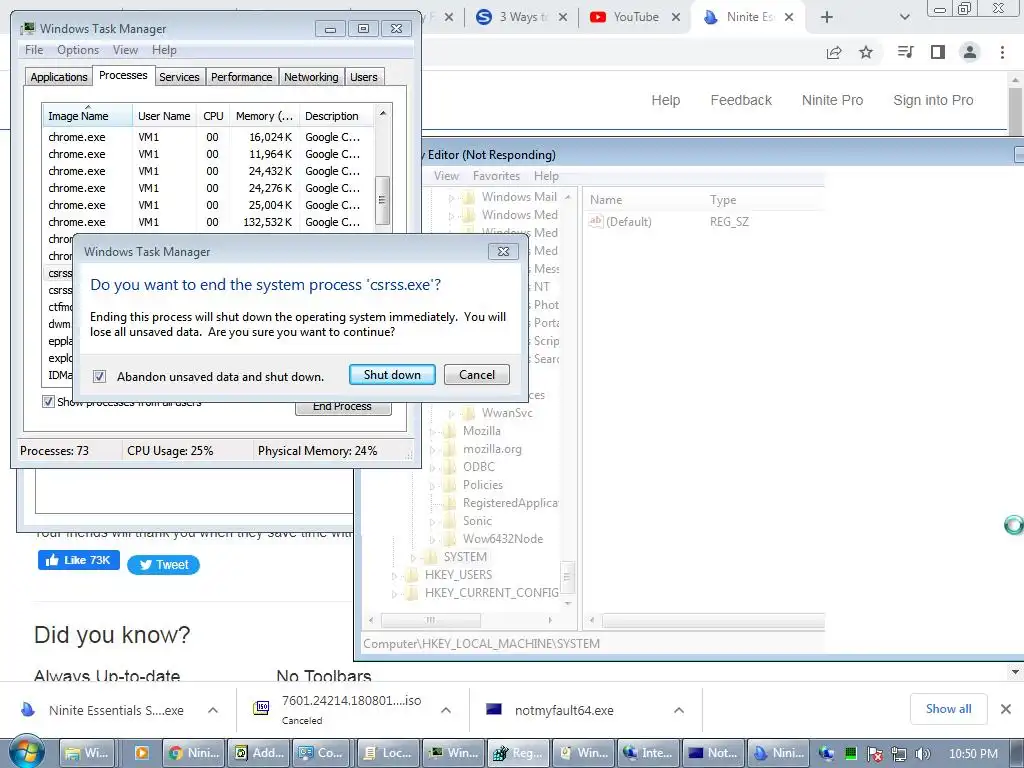This screenshot has height=768, width=1024.
Task: Click the Tweet button
Action: [x=163, y=565]
